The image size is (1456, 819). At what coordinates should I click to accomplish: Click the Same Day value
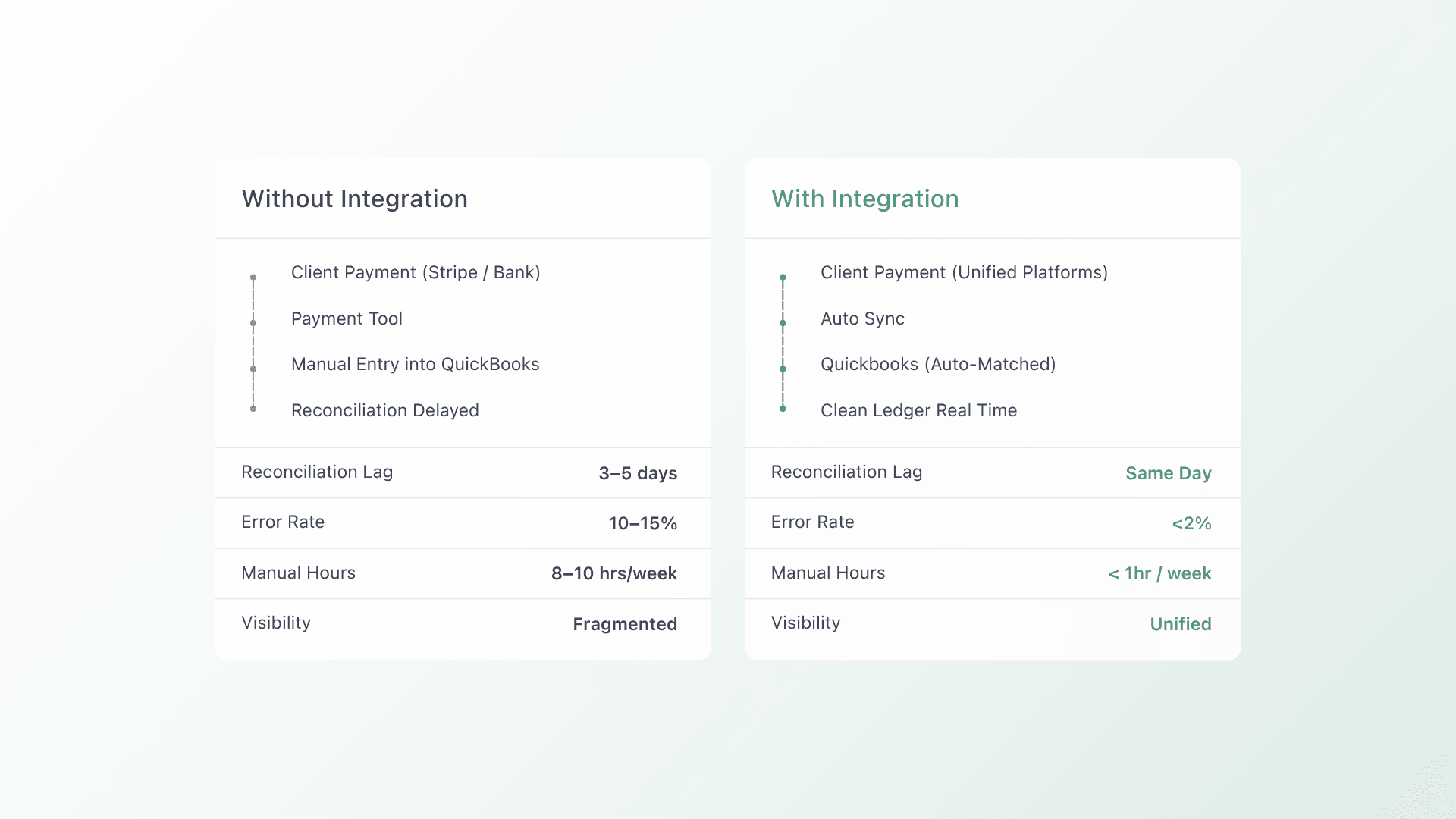tap(1168, 473)
